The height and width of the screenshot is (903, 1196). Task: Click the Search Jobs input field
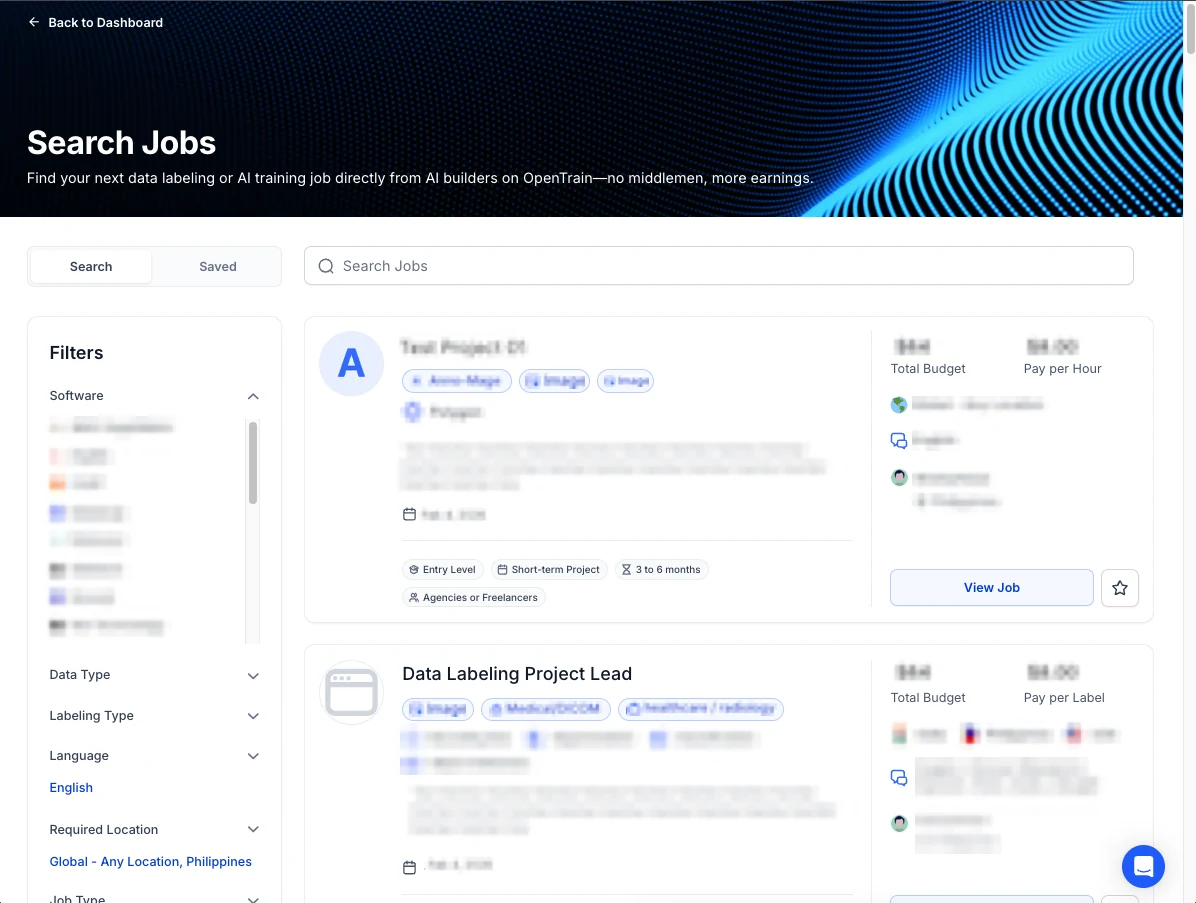pos(719,265)
